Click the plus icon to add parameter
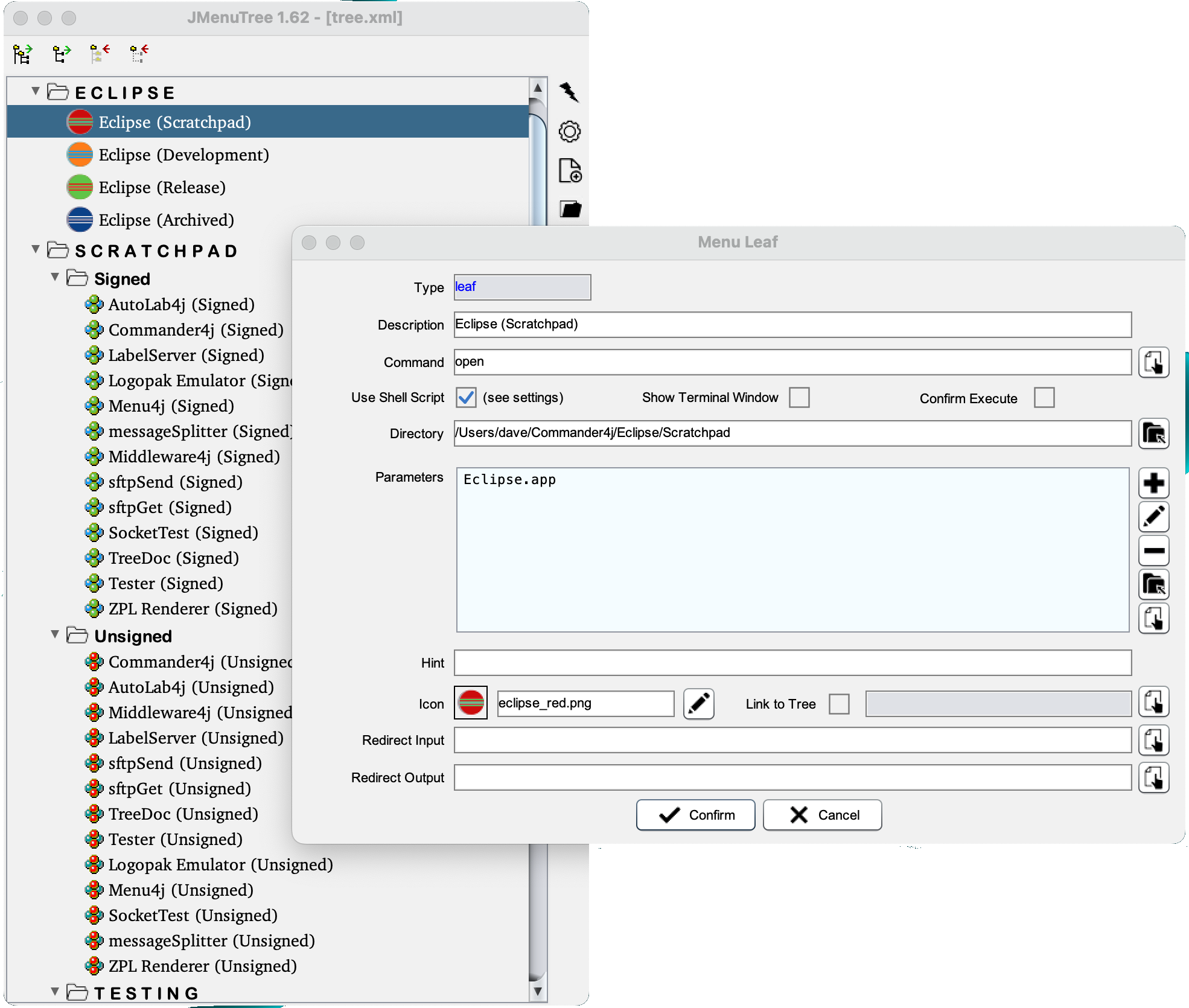 (x=1153, y=483)
